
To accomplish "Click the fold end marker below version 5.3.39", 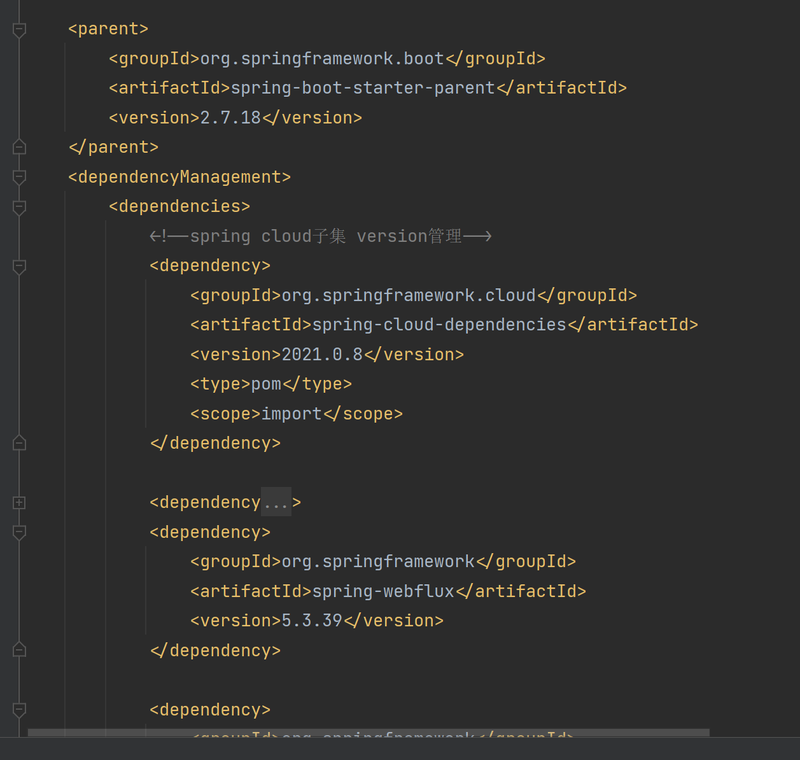I will tap(18, 650).
